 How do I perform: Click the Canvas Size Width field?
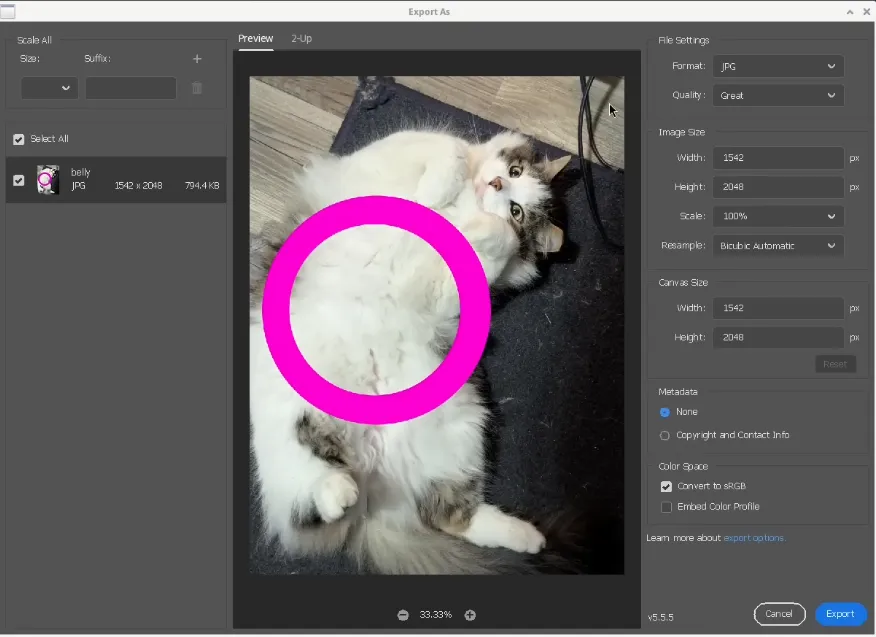tap(778, 308)
